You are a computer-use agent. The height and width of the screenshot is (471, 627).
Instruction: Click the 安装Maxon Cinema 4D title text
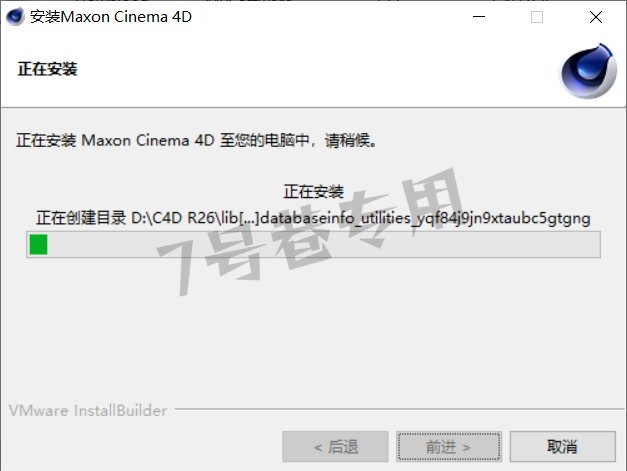(111, 17)
